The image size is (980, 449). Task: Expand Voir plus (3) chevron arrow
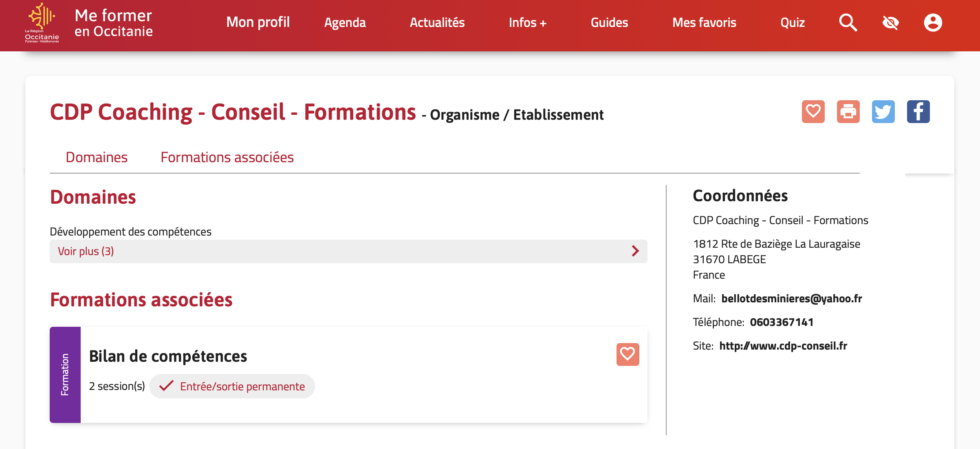pyautogui.click(x=635, y=251)
